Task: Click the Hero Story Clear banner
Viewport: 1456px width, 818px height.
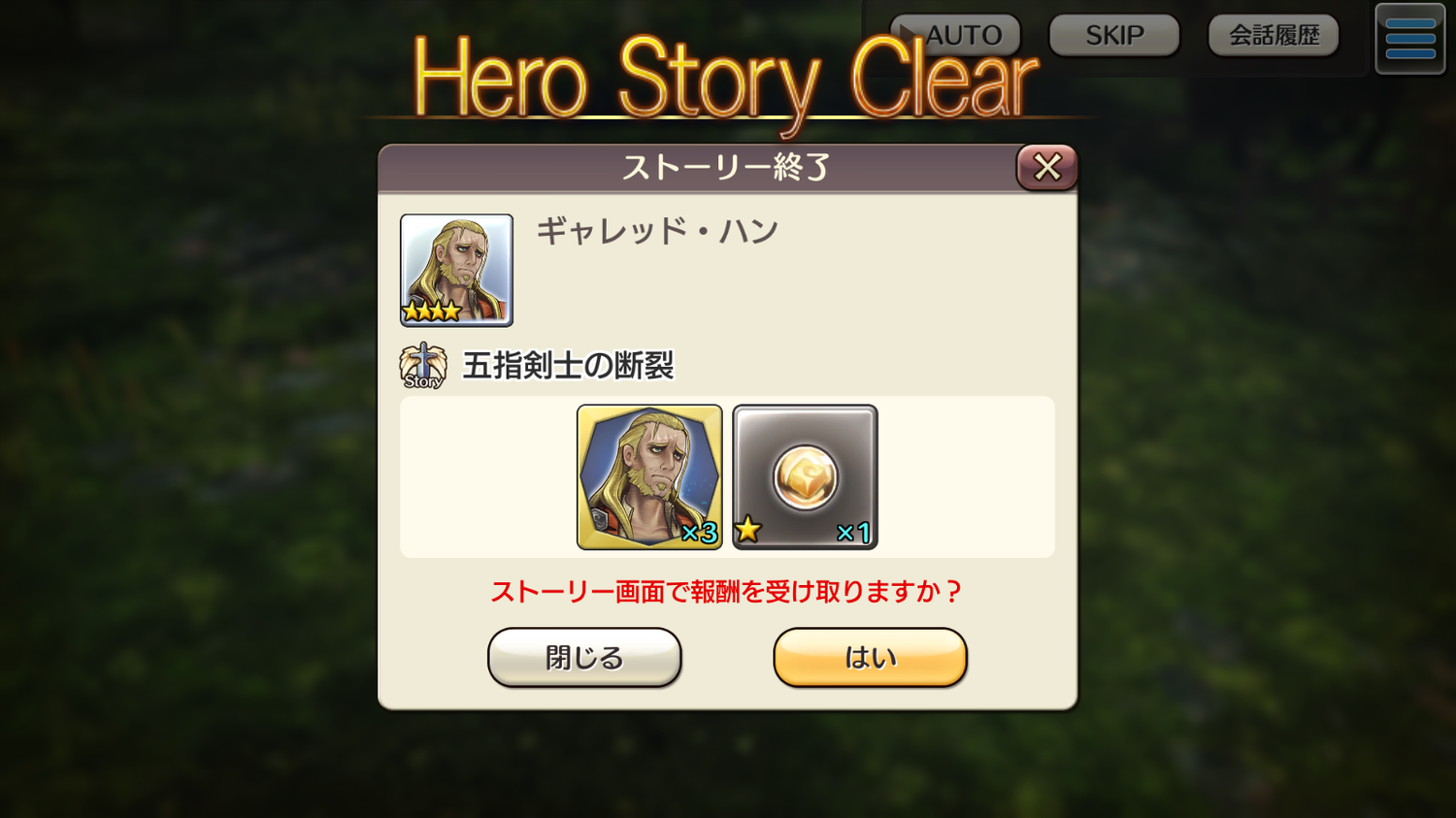Action: (726, 80)
